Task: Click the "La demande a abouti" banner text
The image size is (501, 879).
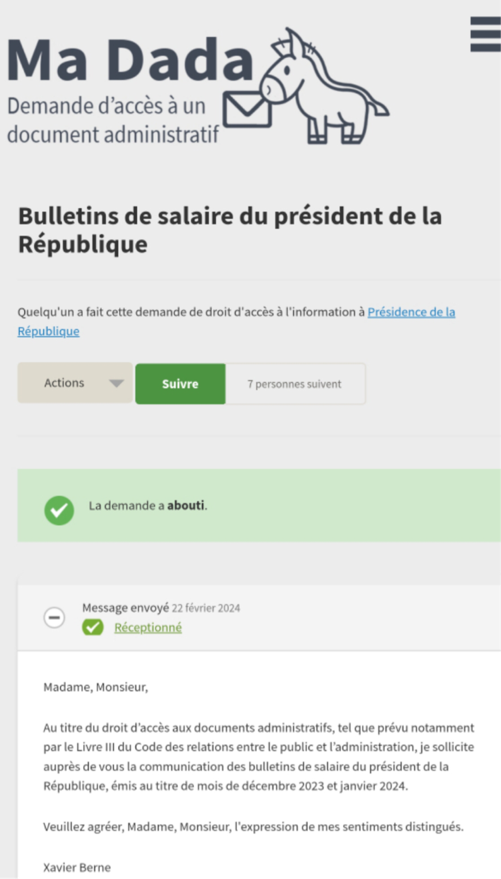Action: tap(149, 506)
